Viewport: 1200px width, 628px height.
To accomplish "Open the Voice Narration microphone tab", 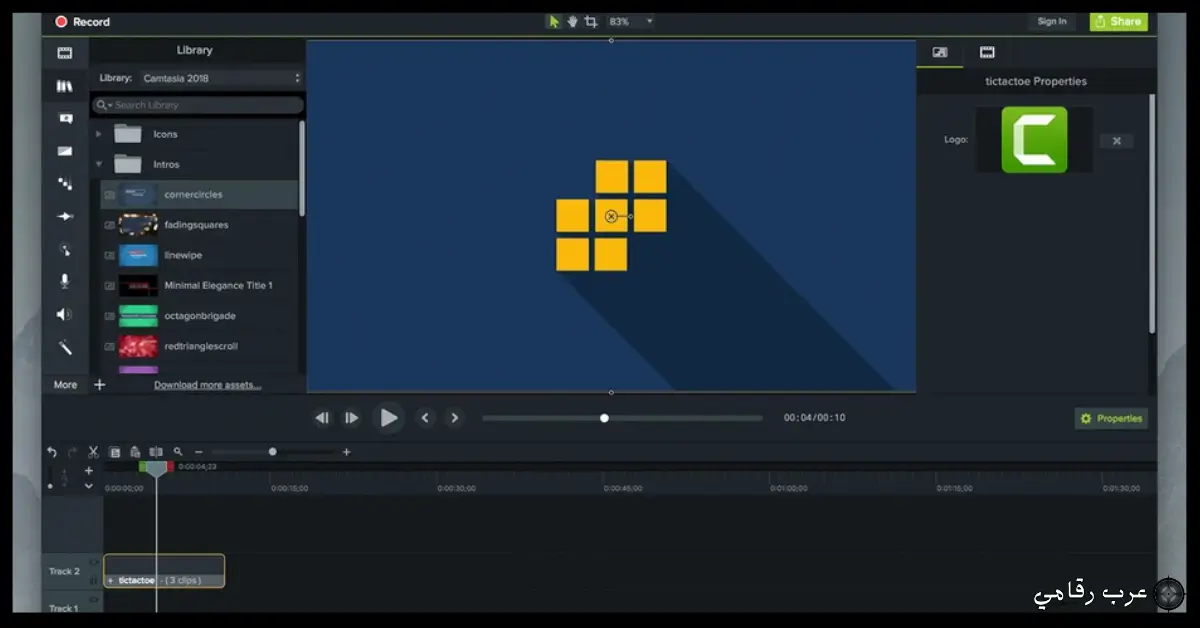I will point(65,282).
